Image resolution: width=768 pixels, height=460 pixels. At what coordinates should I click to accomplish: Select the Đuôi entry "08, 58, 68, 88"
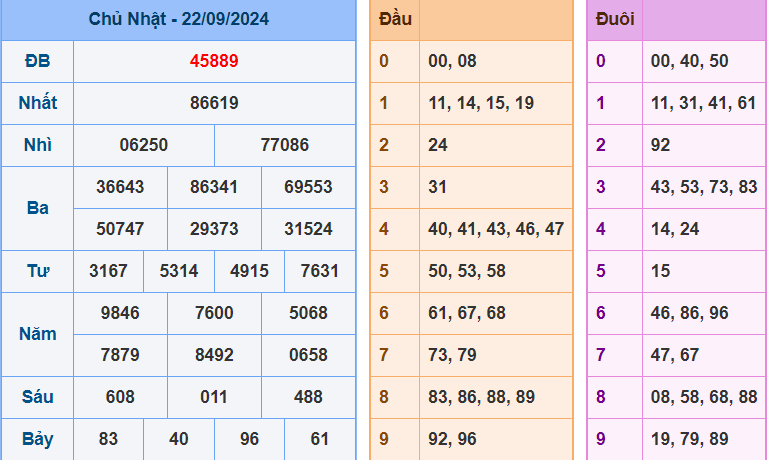point(704,397)
